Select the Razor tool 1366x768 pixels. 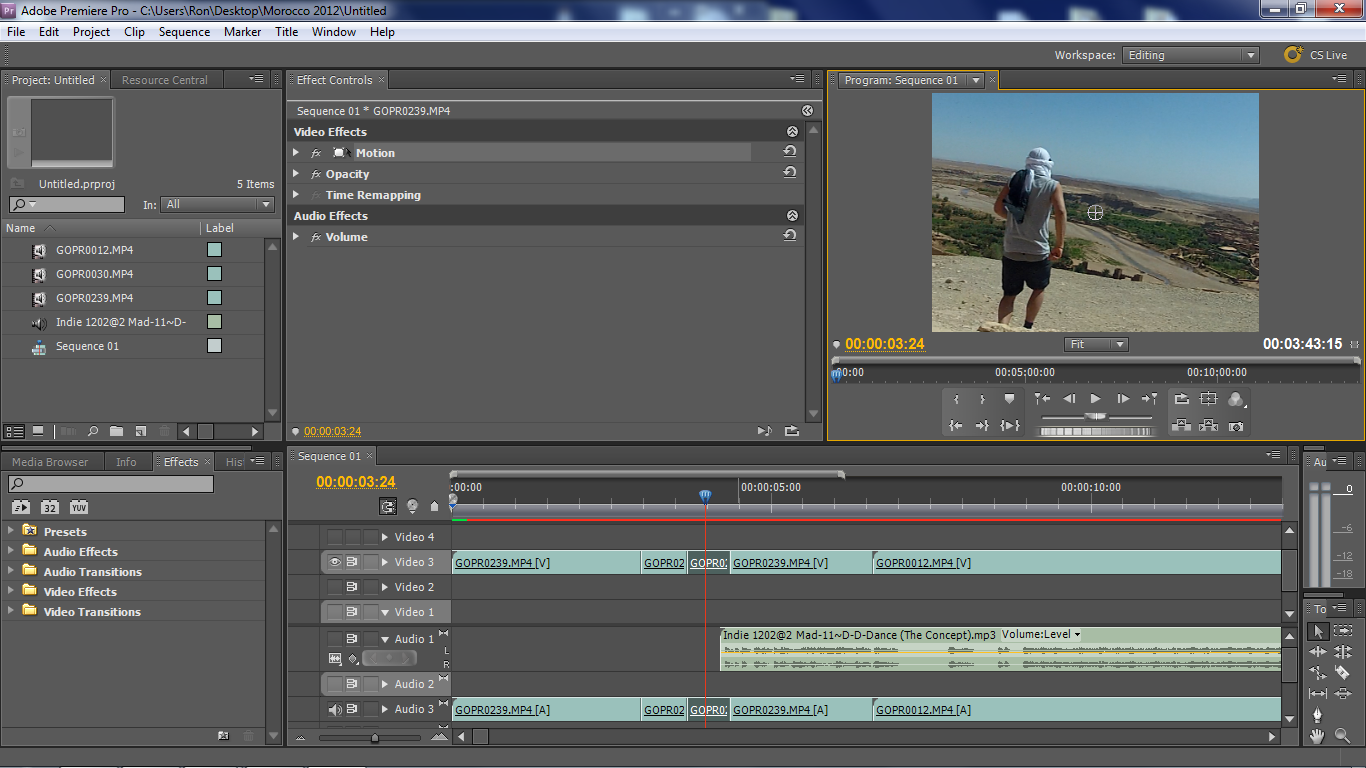pos(1343,673)
